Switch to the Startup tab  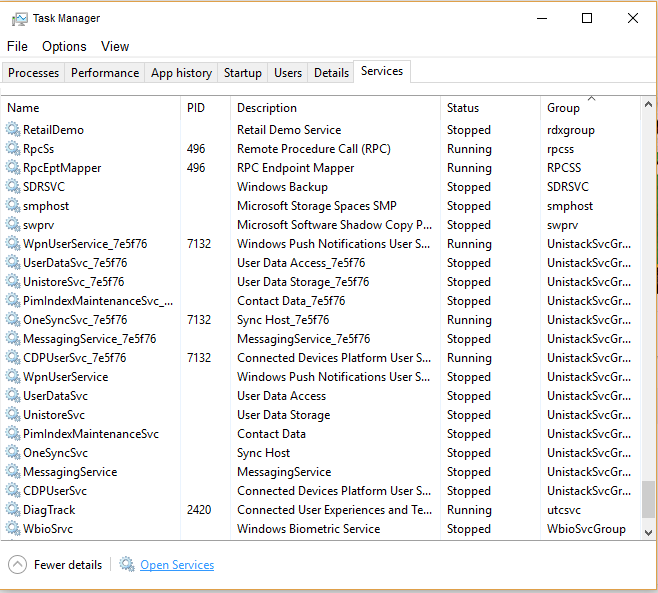(x=243, y=73)
